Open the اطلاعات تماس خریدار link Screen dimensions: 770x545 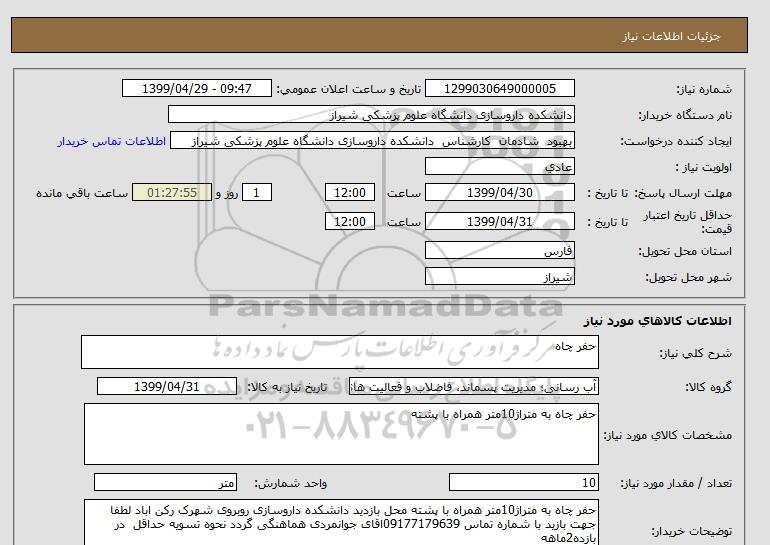[x=112, y=141]
